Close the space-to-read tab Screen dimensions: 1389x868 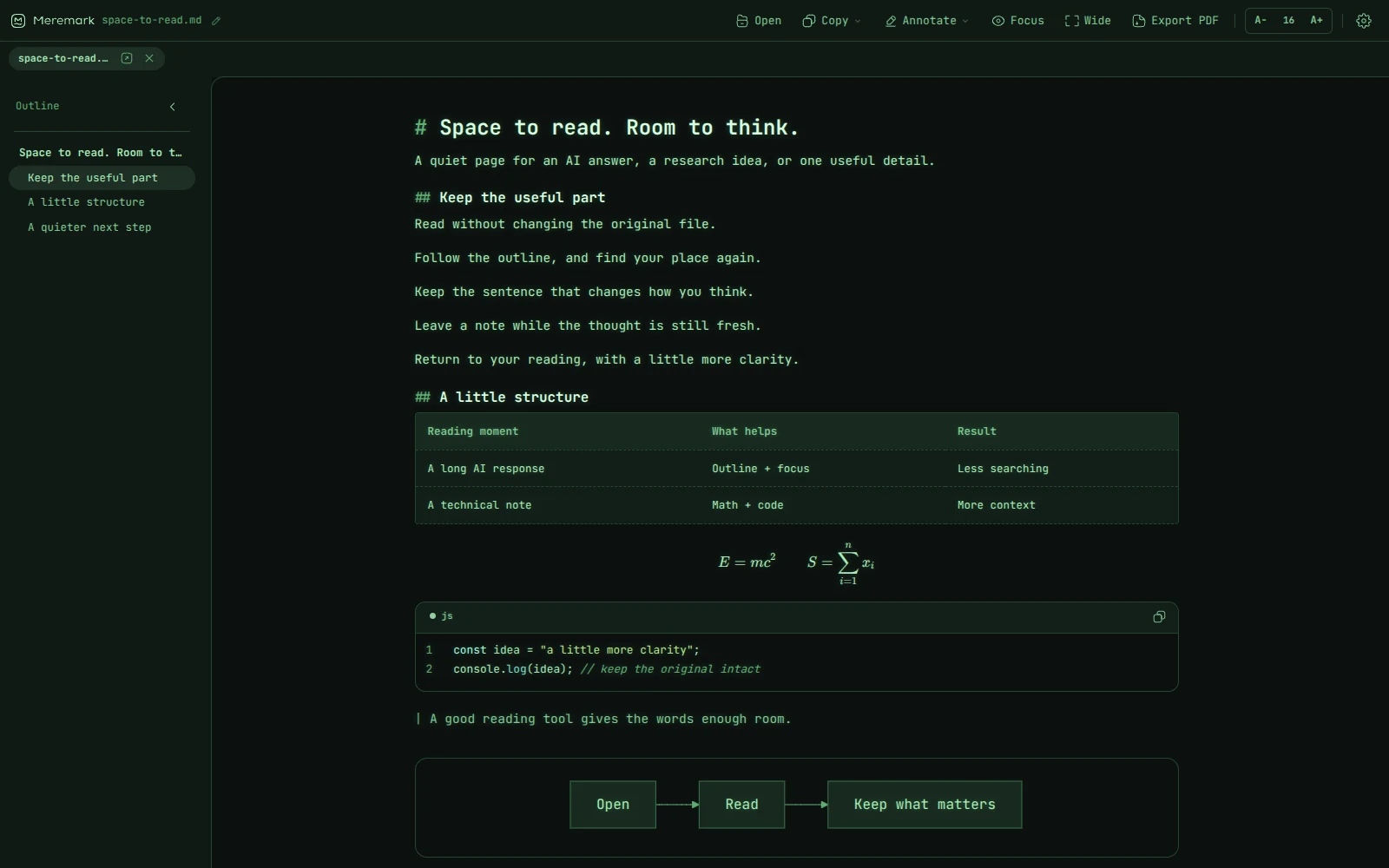click(x=149, y=58)
